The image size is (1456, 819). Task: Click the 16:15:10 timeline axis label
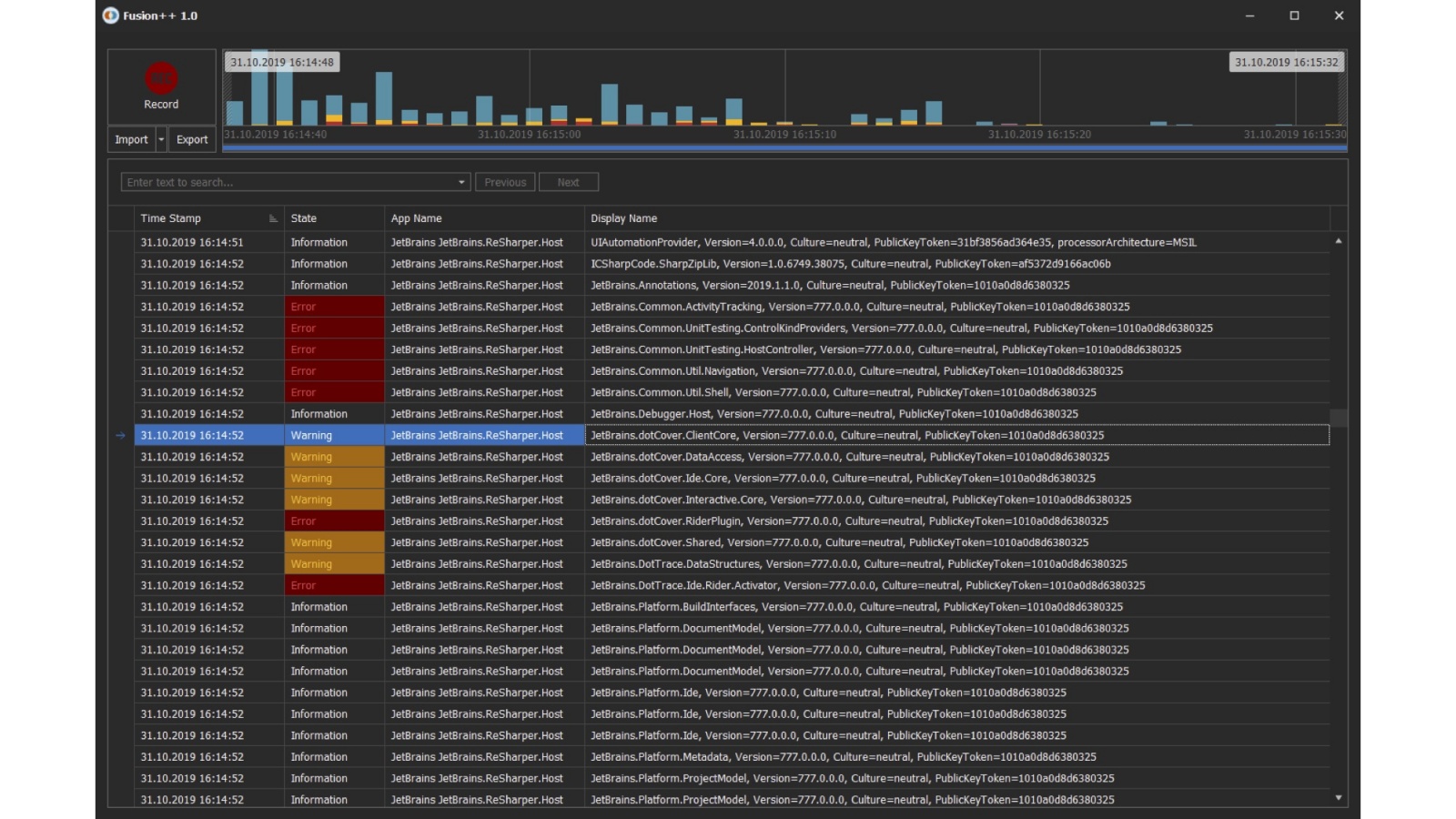pos(784,135)
